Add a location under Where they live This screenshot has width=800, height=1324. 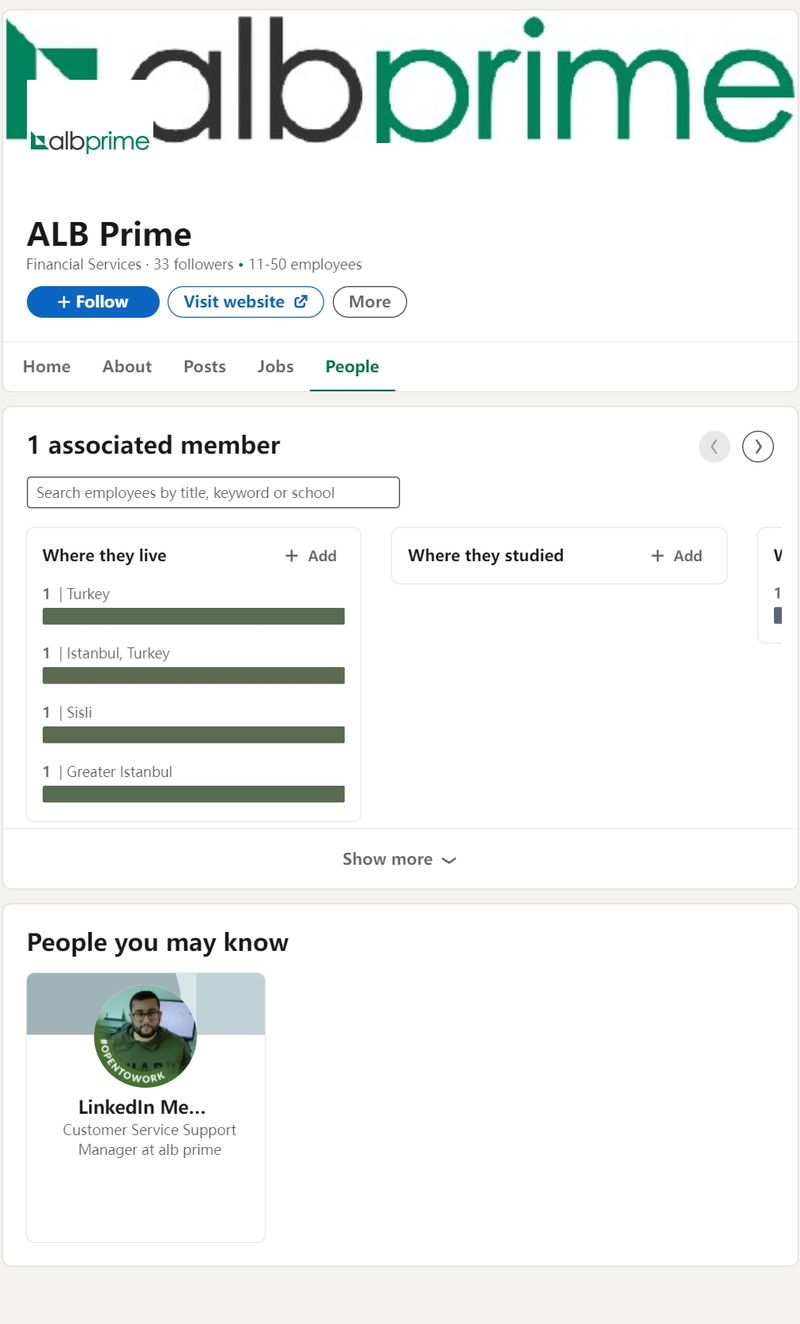point(311,556)
